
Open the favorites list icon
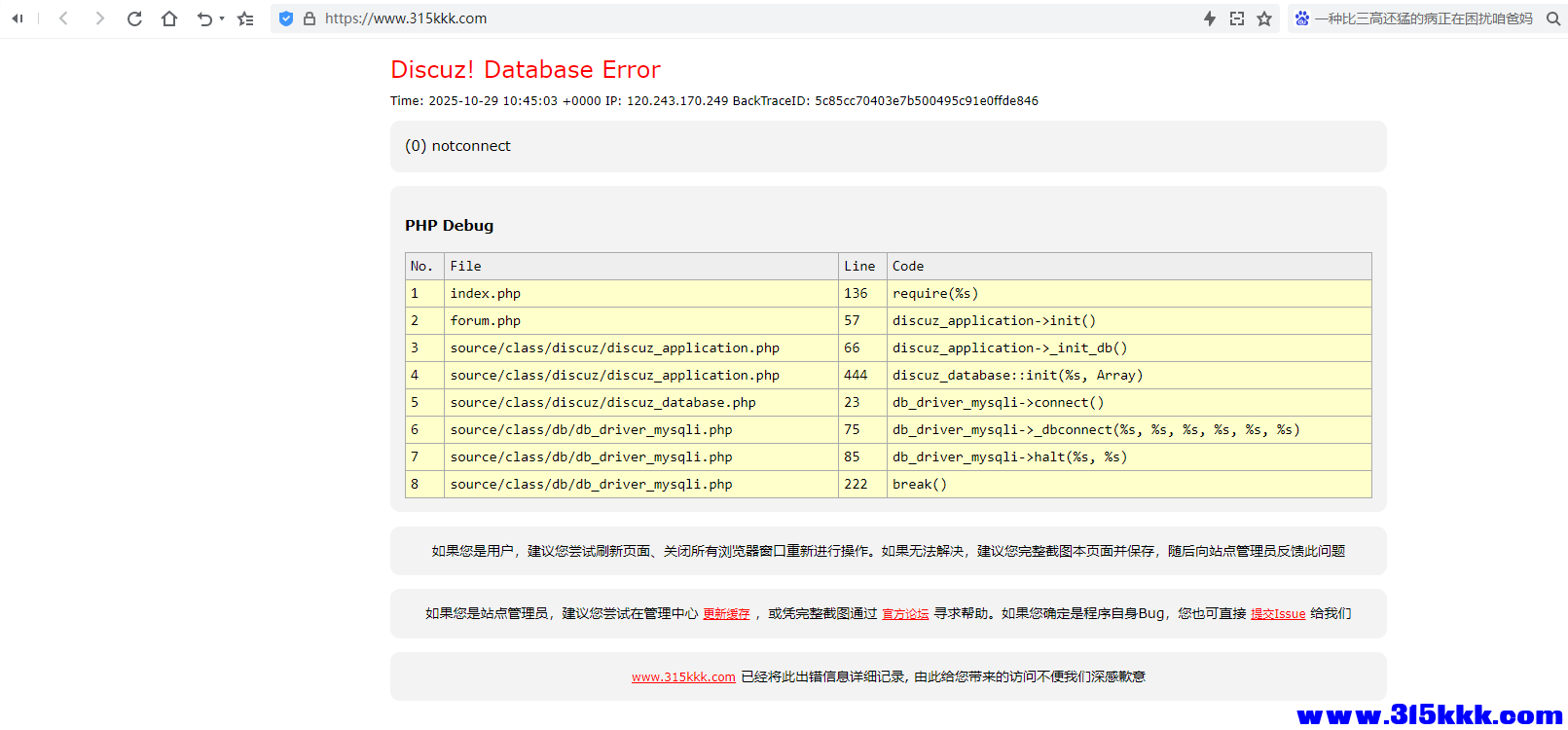click(x=245, y=18)
